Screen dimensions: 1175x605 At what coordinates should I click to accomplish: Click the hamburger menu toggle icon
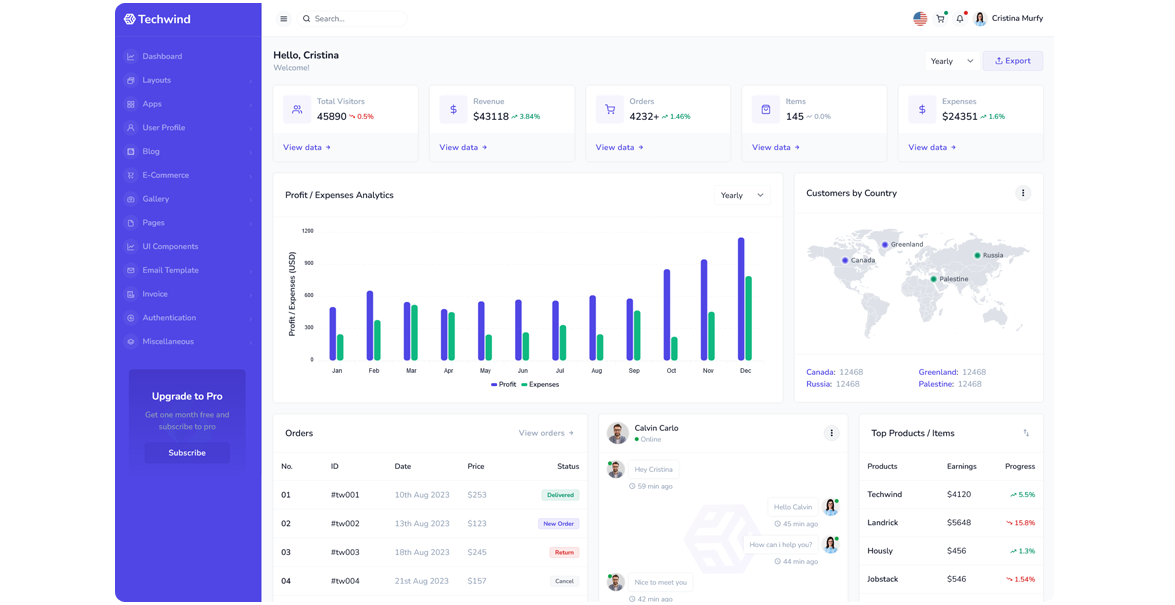tap(283, 18)
